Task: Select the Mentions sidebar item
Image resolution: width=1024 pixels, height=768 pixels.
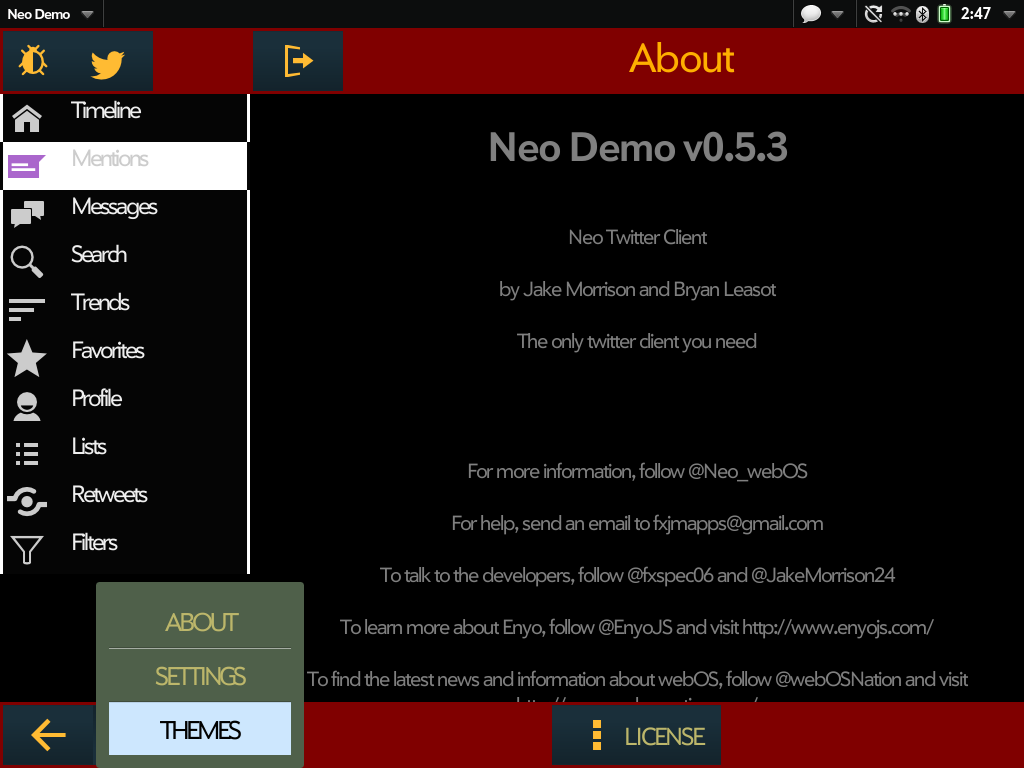Action: pyautogui.click(x=110, y=160)
